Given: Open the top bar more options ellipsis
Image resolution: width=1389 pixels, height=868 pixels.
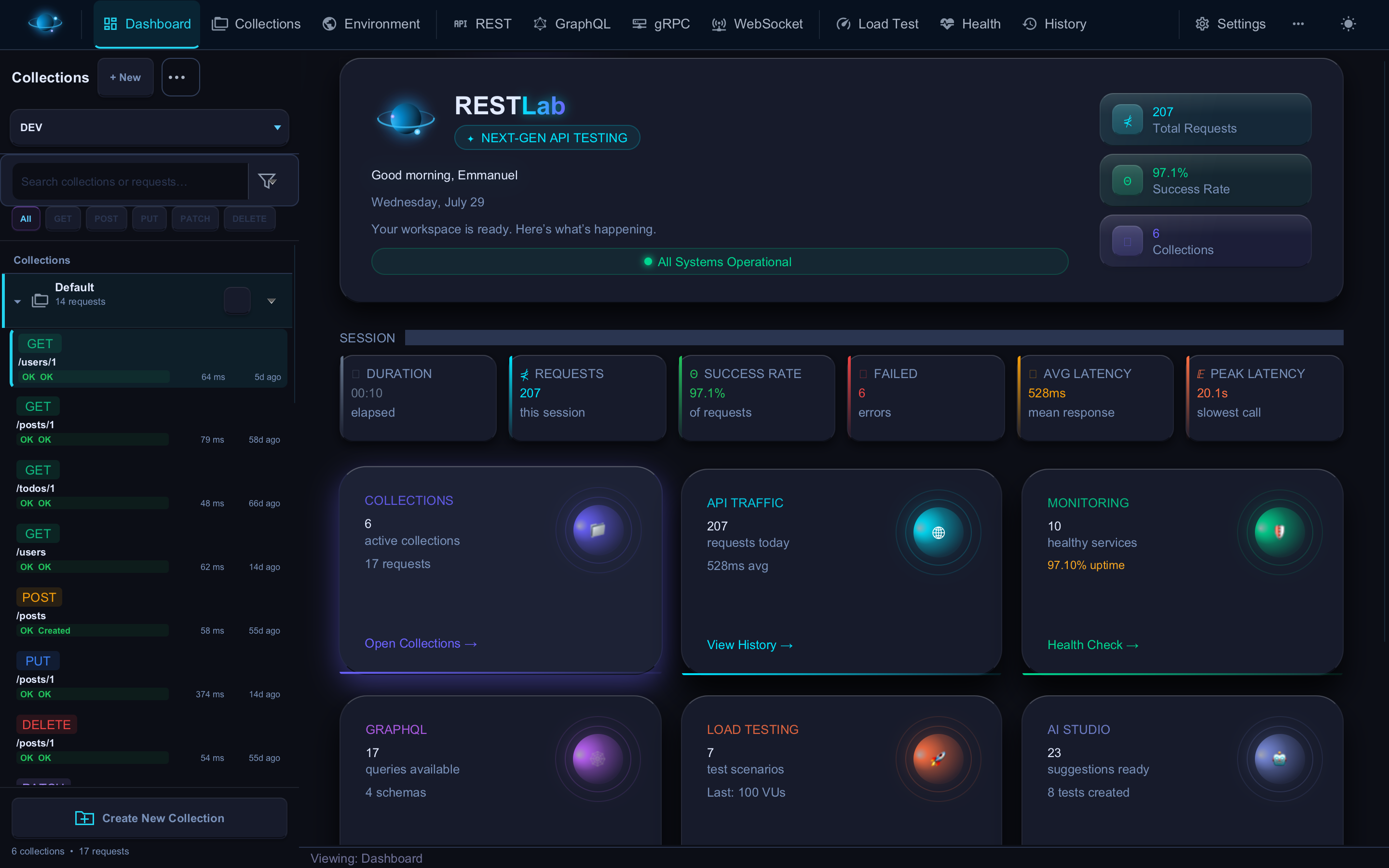Looking at the screenshot, I should coord(1298,24).
